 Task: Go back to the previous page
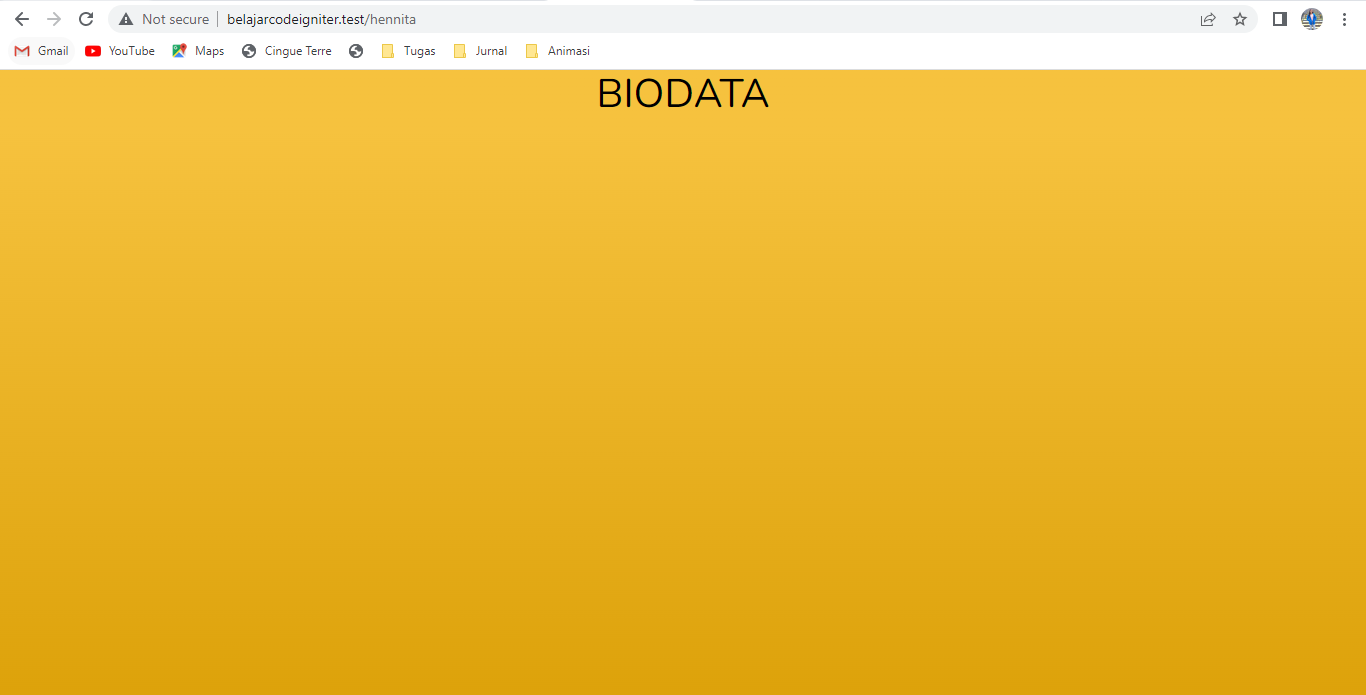click(x=22, y=19)
